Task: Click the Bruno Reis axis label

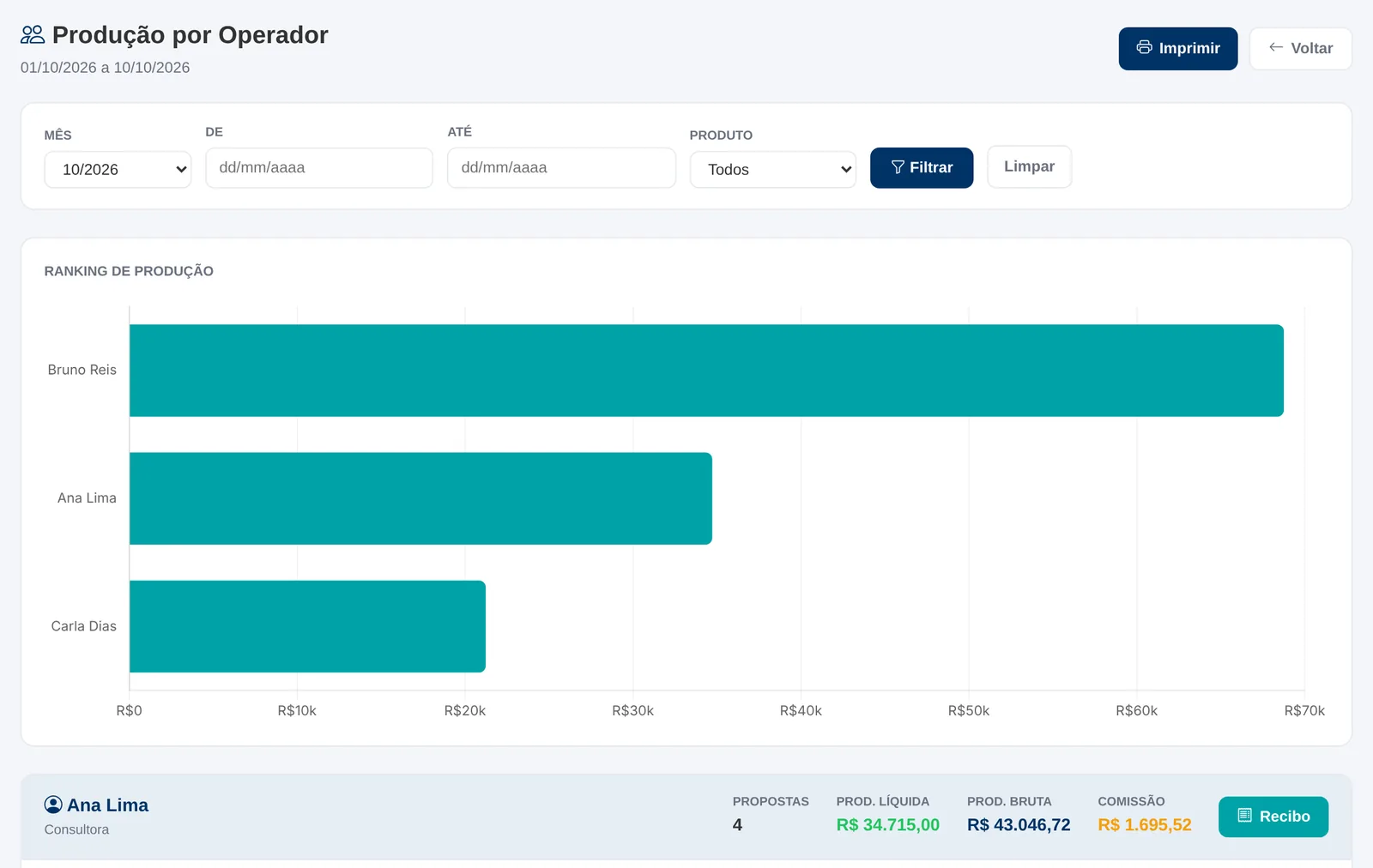Action: [x=82, y=370]
